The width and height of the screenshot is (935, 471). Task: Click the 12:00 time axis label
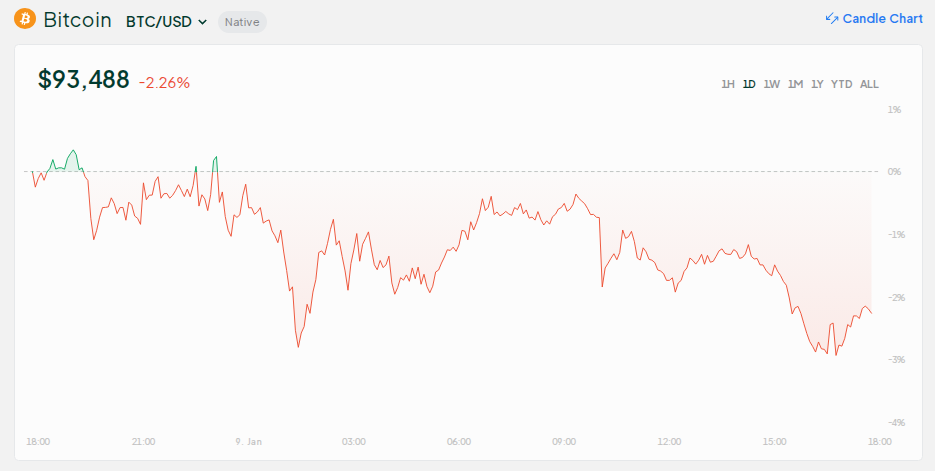tap(669, 441)
